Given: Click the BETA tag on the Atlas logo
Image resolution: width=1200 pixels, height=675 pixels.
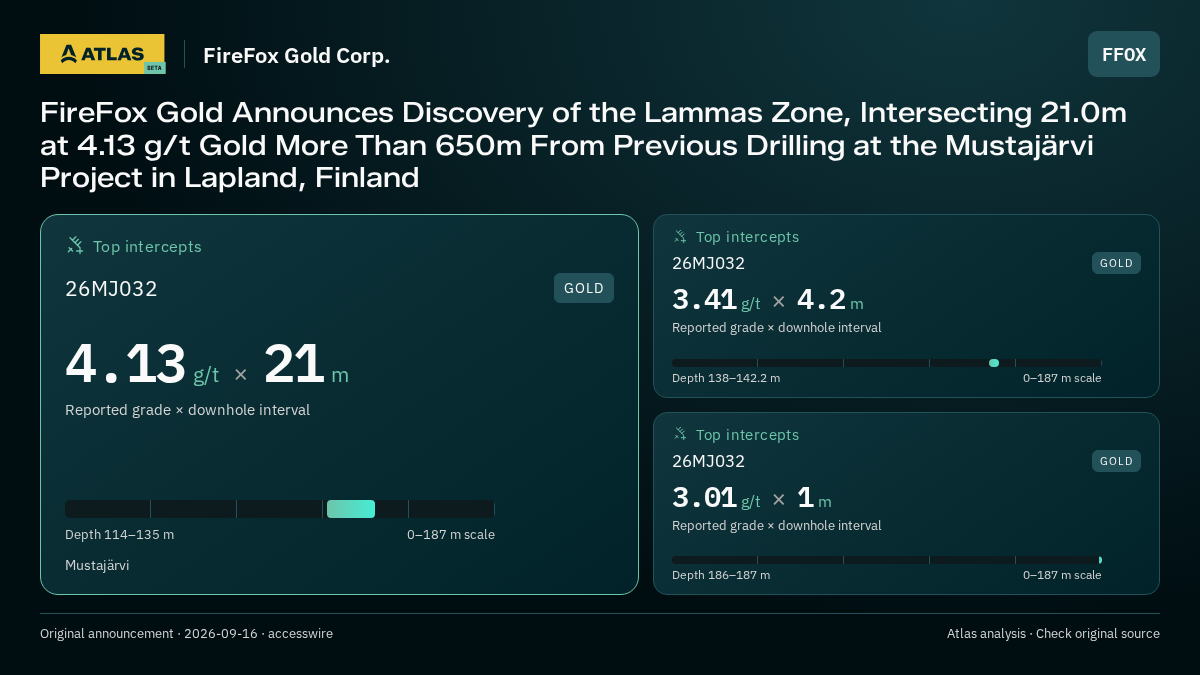Looking at the screenshot, I should point(154,68).
